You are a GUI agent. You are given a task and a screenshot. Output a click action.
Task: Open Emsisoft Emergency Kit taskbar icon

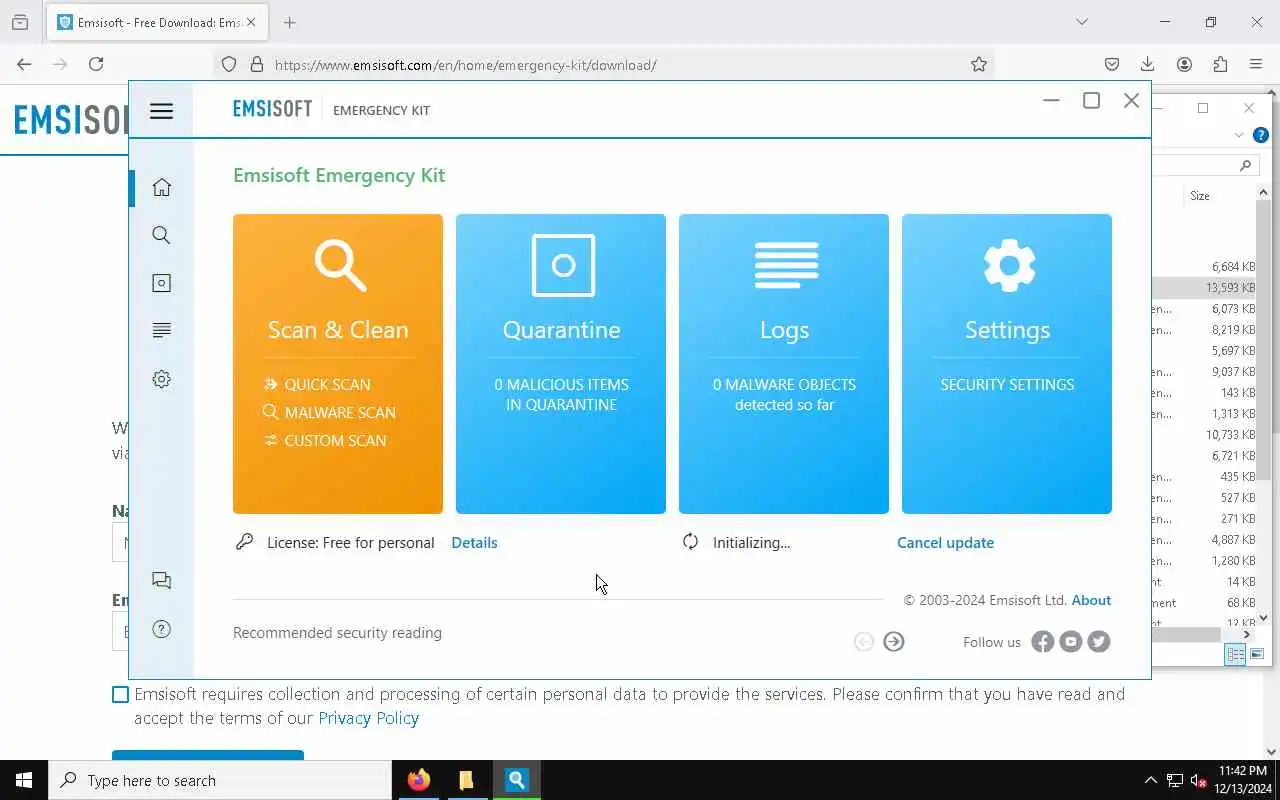point(516,780)
